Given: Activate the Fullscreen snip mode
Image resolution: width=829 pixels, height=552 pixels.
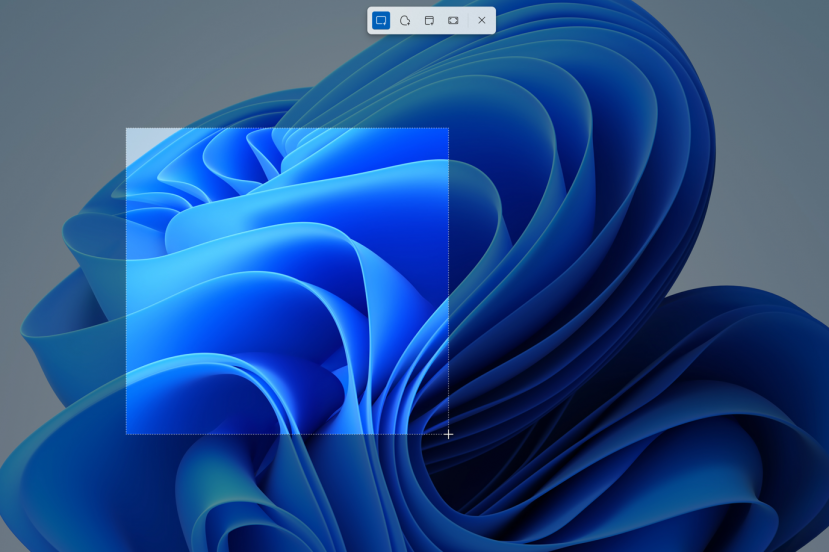Looking at the screenshot, I should tap(453, 20).
